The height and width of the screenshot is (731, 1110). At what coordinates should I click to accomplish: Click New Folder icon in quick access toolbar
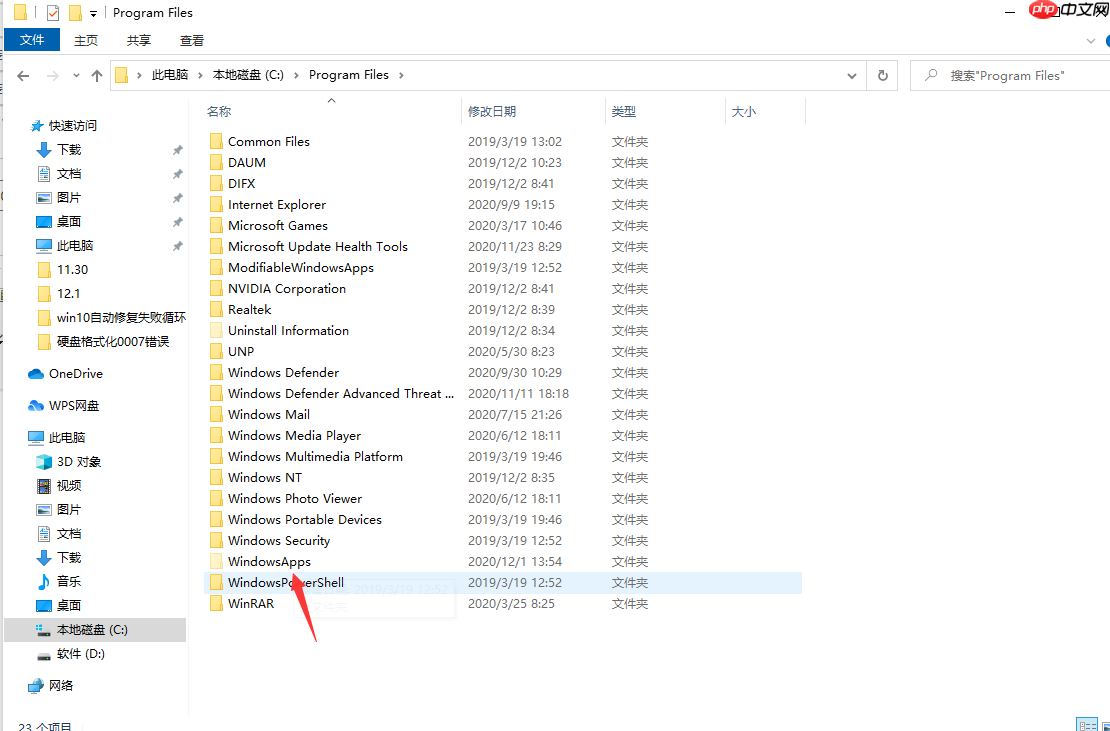75,13
